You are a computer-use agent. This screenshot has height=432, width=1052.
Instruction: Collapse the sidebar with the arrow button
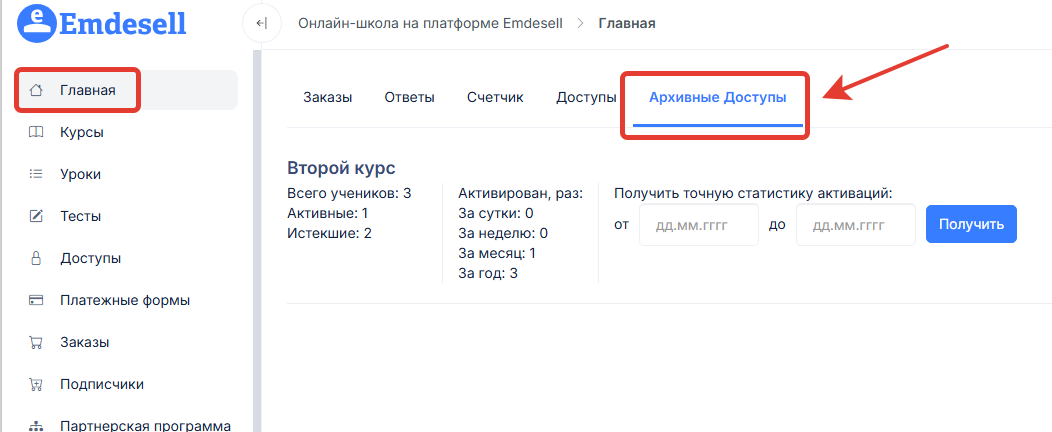pyautogui.click(x=261, y=23)
